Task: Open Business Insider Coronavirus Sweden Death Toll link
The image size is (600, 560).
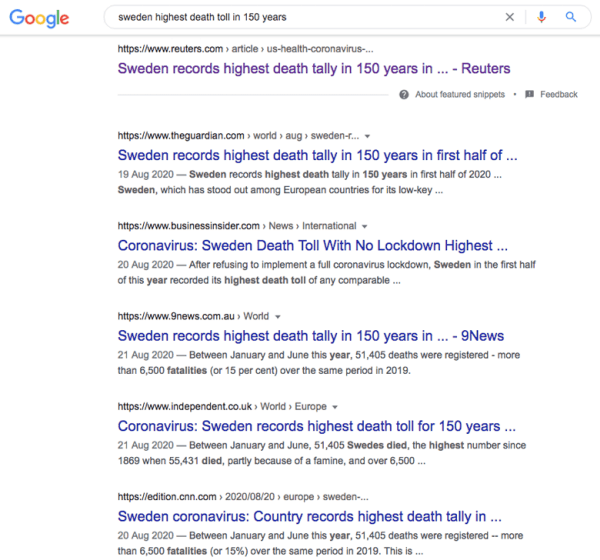Action: pos(313,246)
